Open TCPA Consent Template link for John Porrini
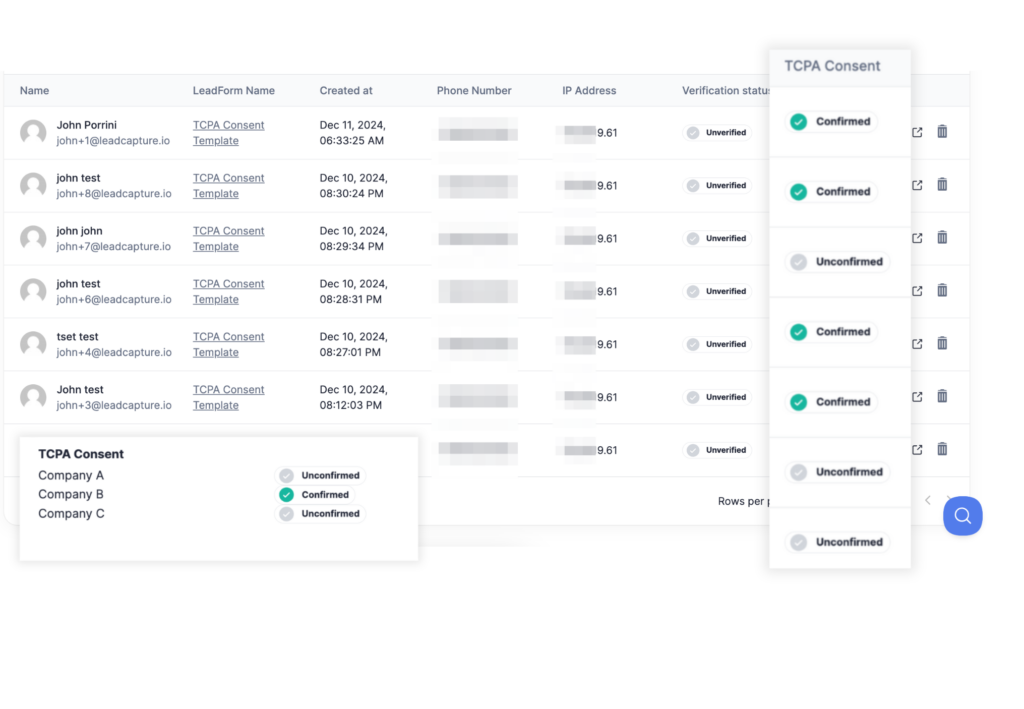The image size is (1024, 709). tap(228, 133)
